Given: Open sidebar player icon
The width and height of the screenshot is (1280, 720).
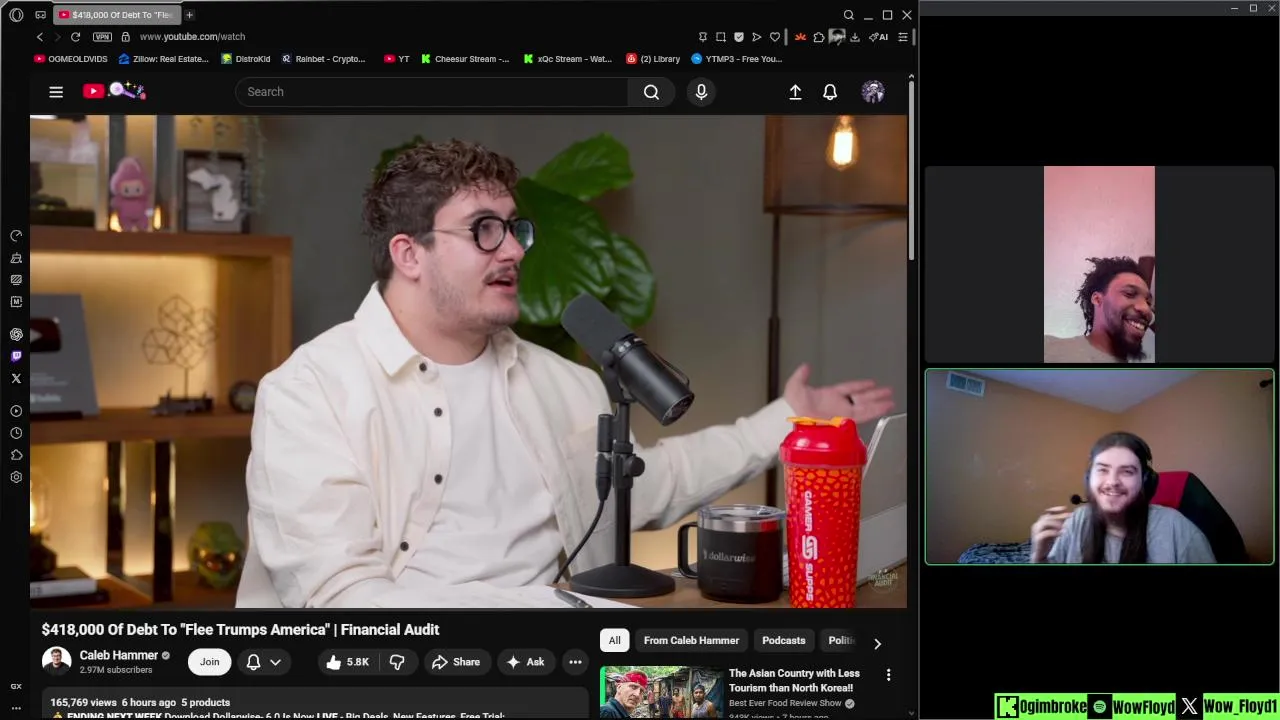Looking at the screenshot, I should [16, 411].
